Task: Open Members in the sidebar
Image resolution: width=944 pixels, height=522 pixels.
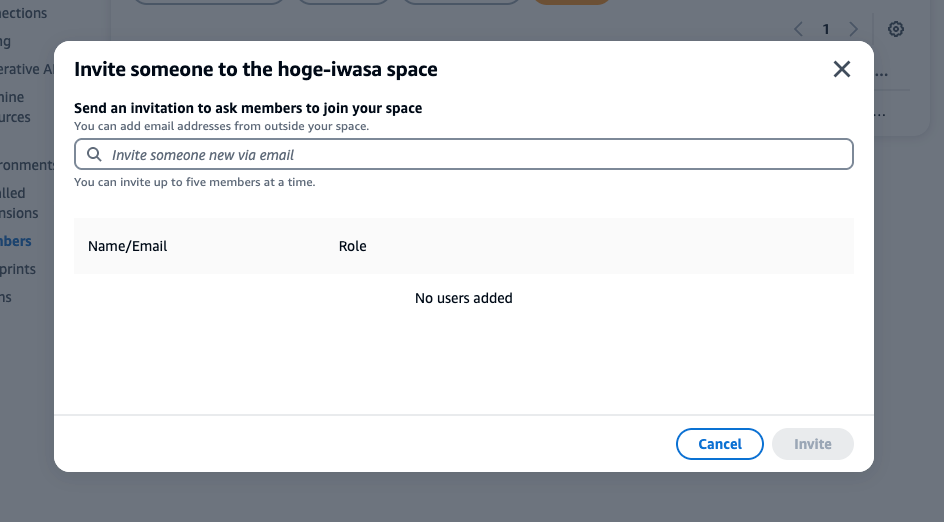Action: pyautogui.click(x=16, y=241)
